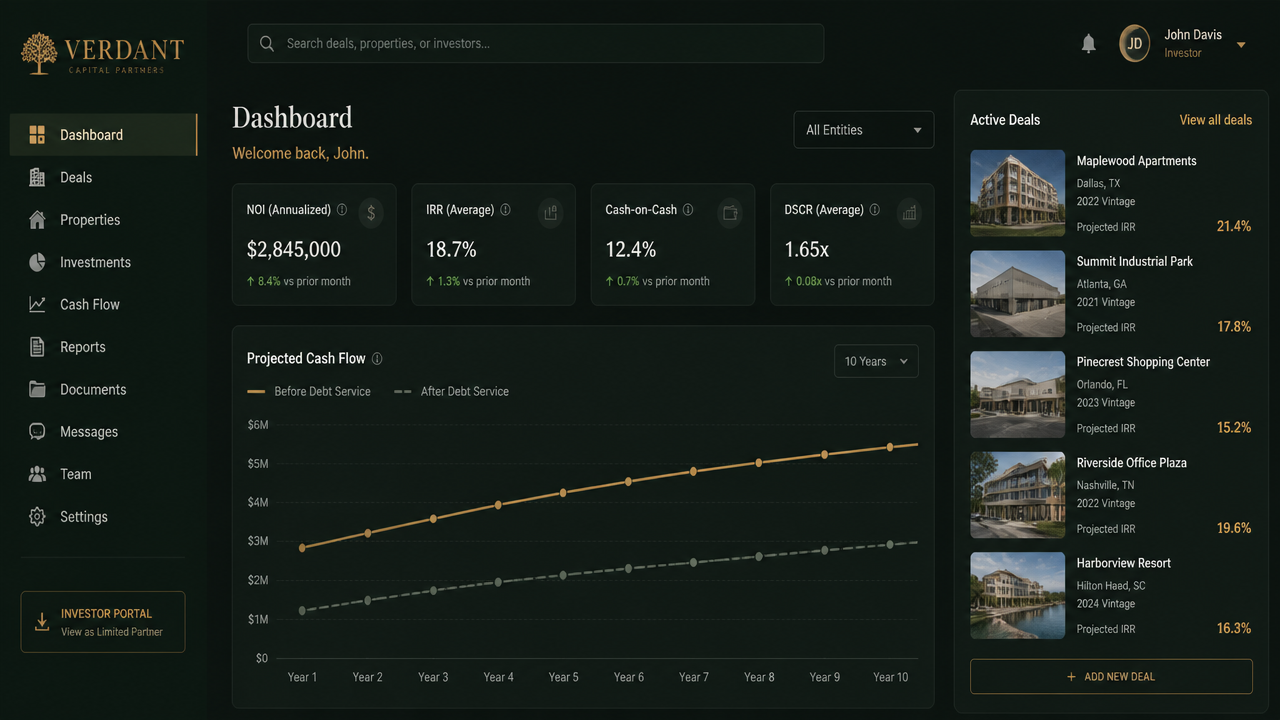Click the Deals building icon in sidebar
This screenshot has height=720, width=1280.
click(x=37, y=177)
